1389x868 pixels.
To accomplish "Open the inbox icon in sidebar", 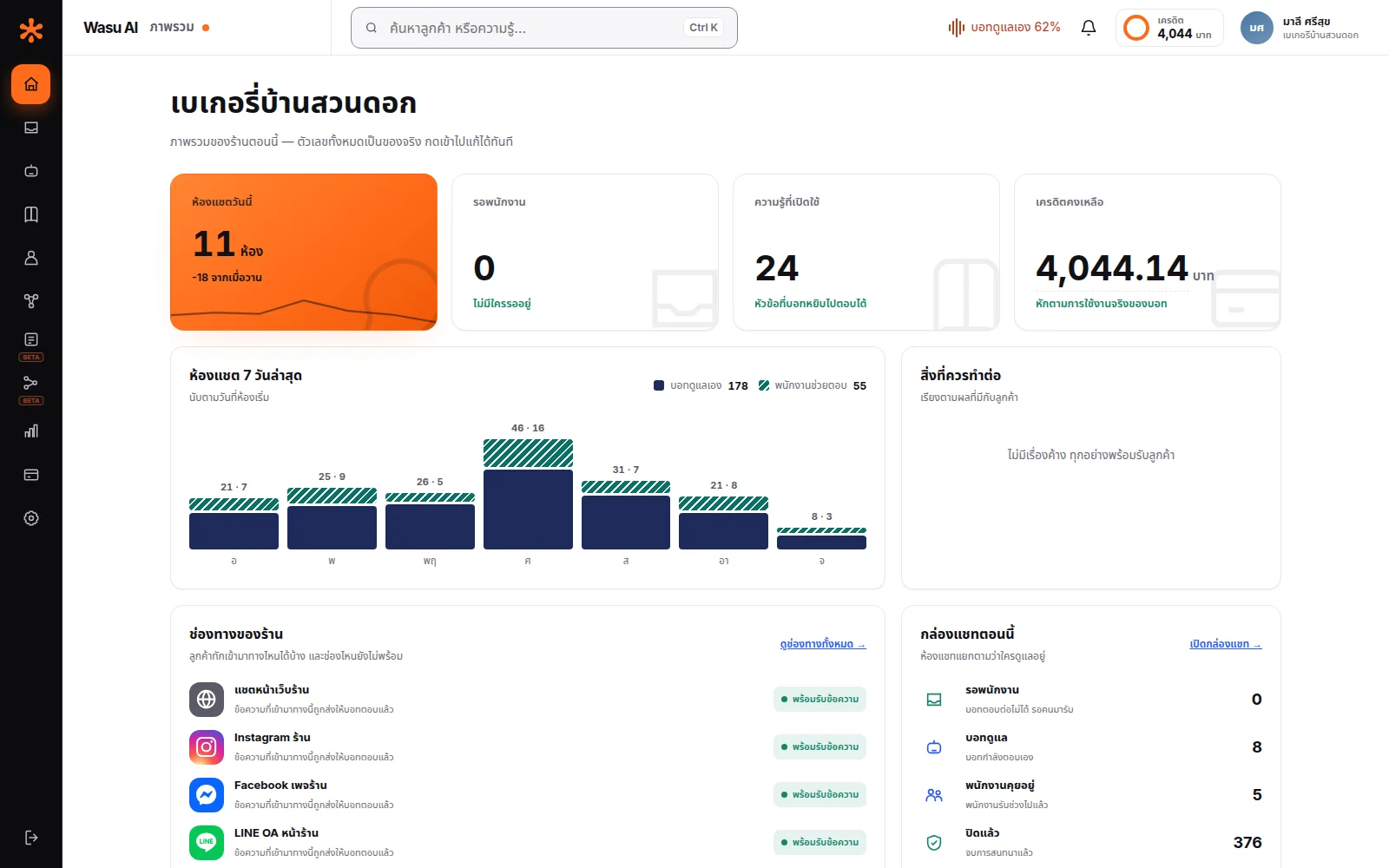I will tap(31, 128).
